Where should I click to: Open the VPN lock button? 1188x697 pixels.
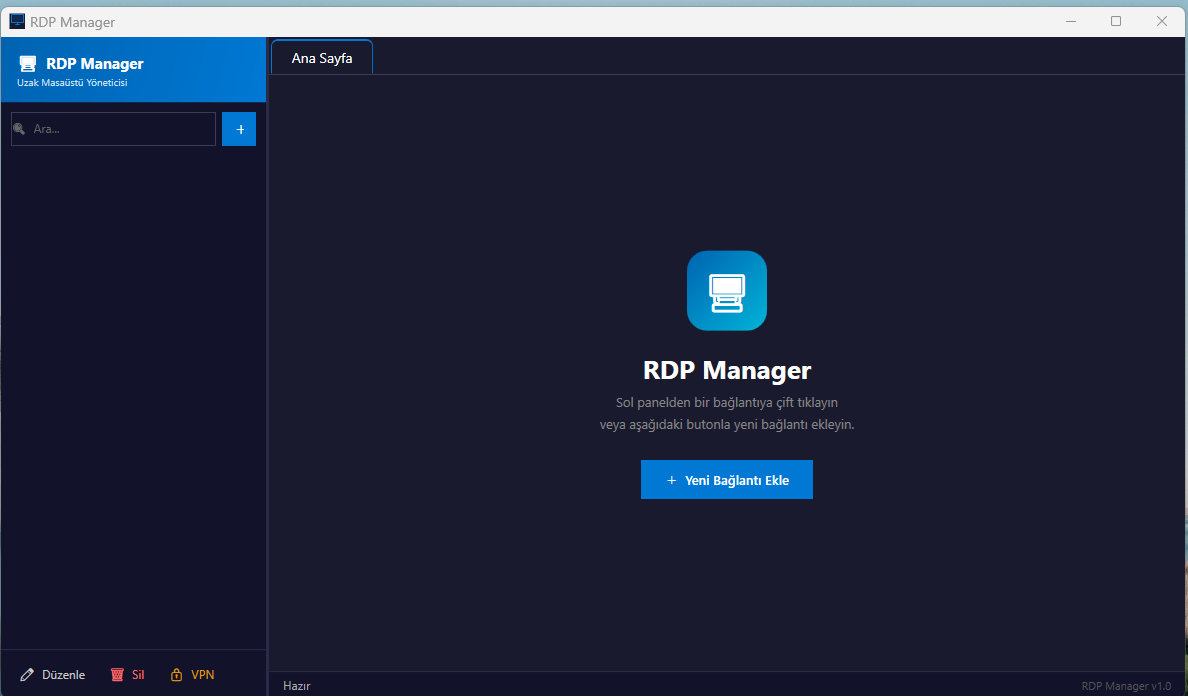pos(192,674)
